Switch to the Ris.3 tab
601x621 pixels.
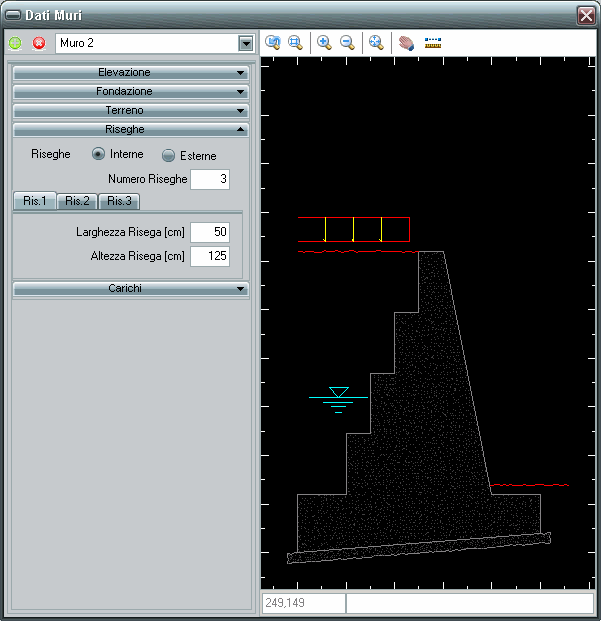(x=119, y=201)
